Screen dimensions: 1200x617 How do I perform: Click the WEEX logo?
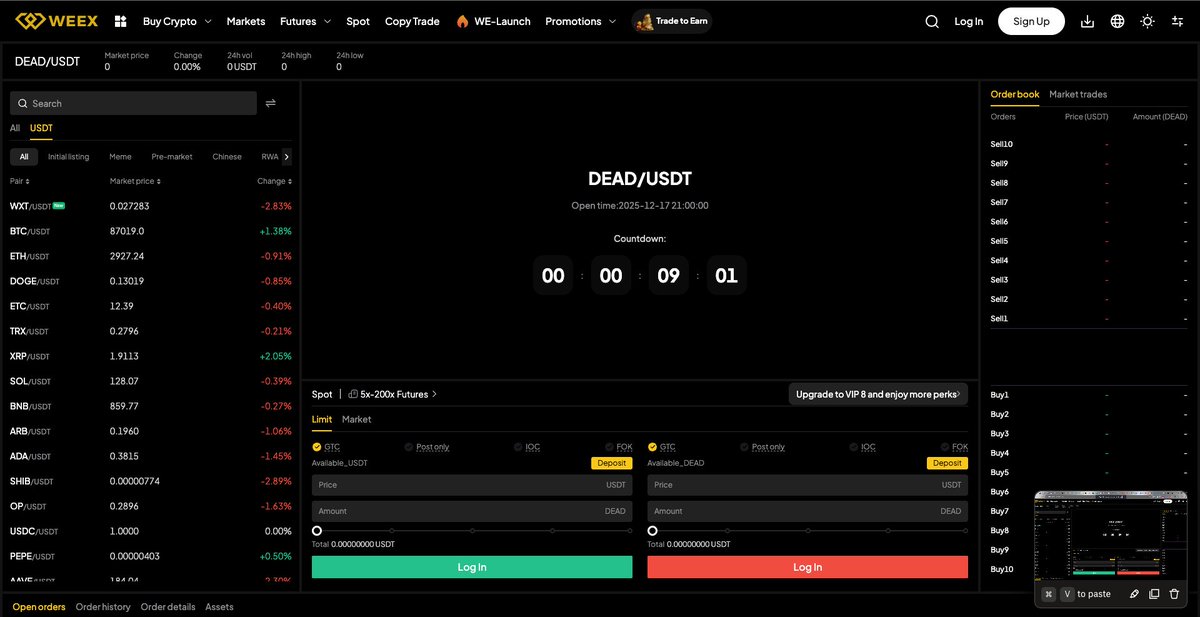[56, 21]
